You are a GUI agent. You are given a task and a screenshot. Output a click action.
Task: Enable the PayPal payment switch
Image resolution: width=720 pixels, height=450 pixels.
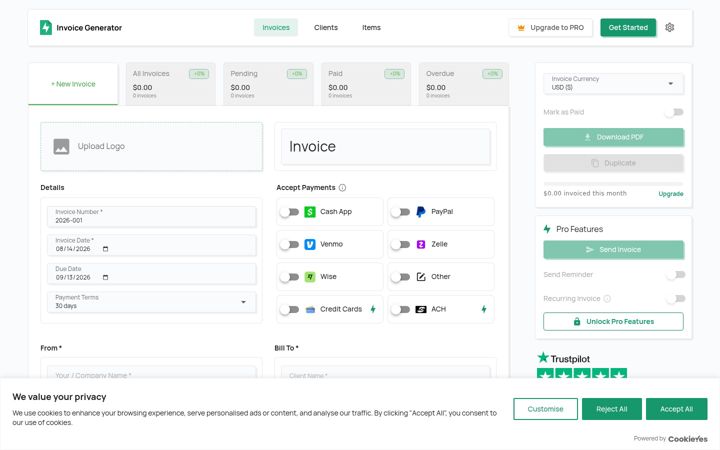[400, 212]
